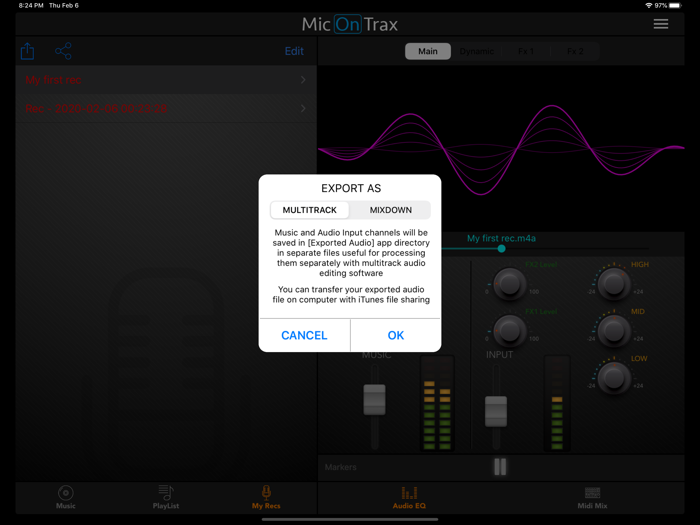
Task: Click the MID EQ knob
Action: pyautogui.click(x=614, y=331)
